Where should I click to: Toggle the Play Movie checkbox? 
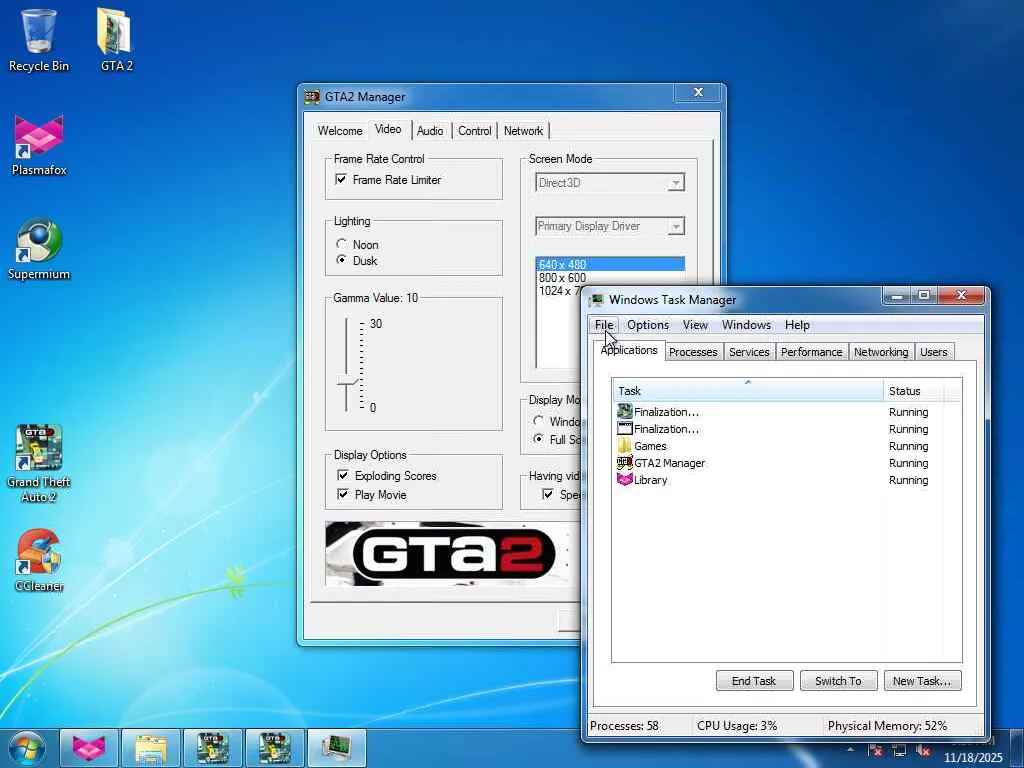(342, 494)
